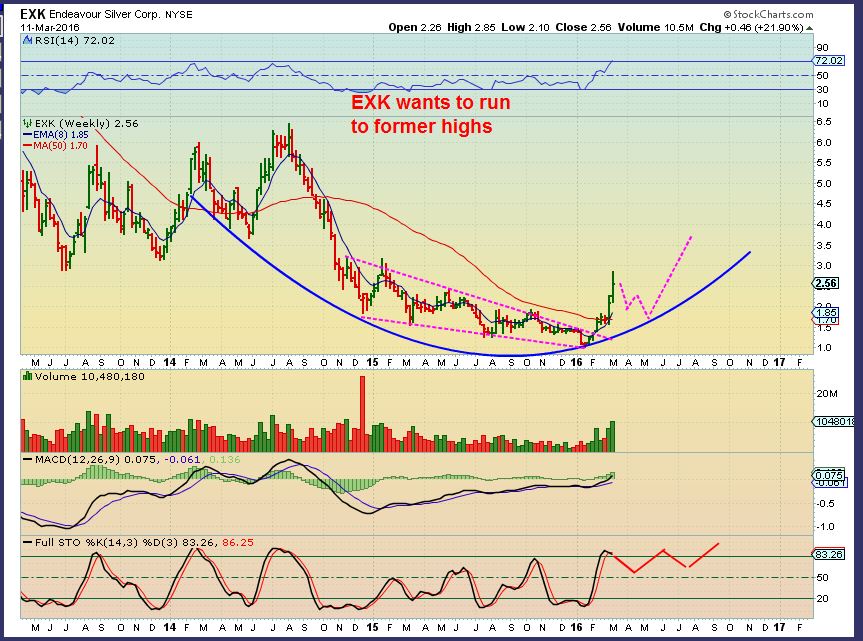Click the 20 level on stochastic axis
The image size is (863, 641).
[822, 599]
